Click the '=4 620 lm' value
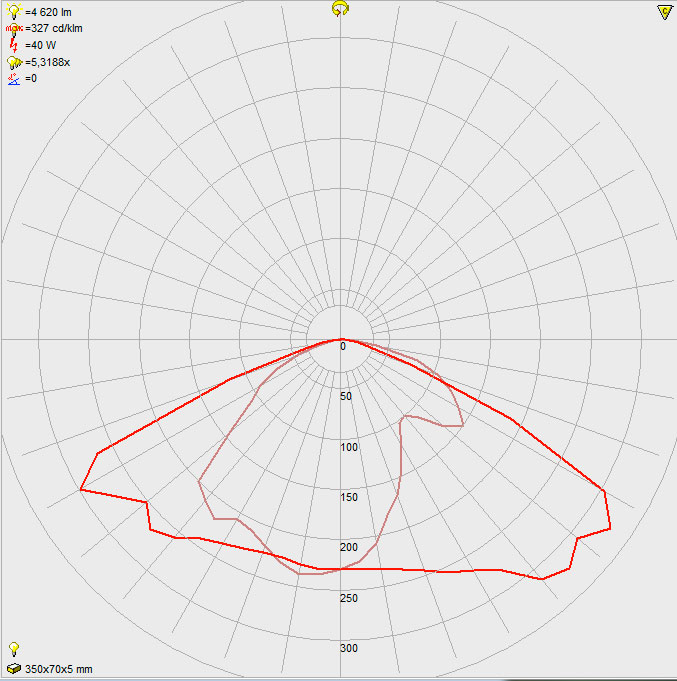 tap(48, 13)
